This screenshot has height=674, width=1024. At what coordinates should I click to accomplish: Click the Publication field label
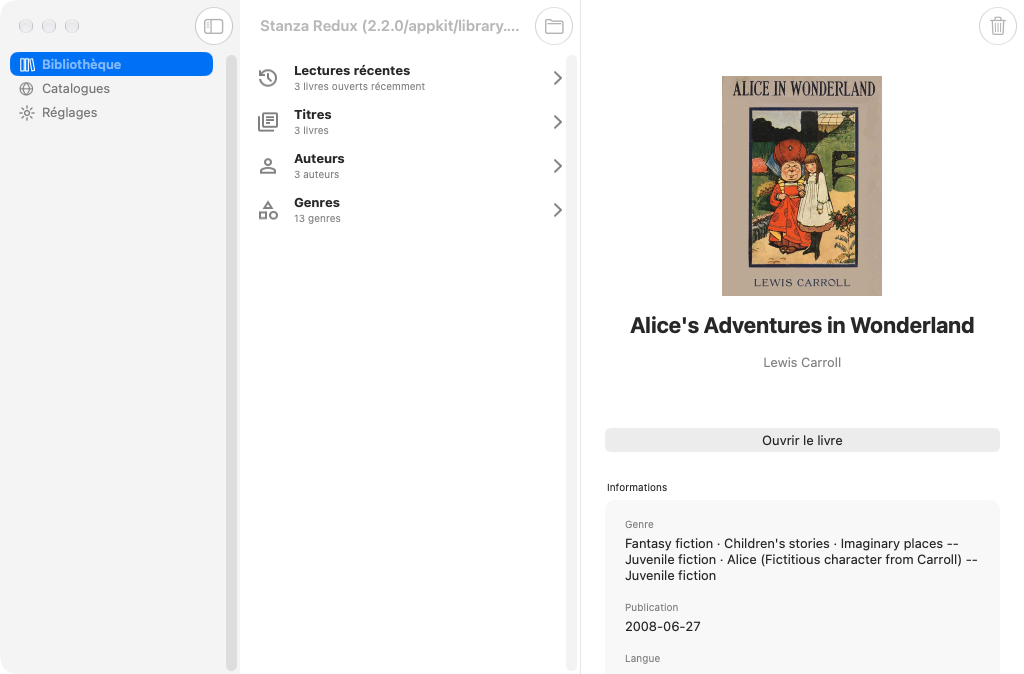coord(652,607)
